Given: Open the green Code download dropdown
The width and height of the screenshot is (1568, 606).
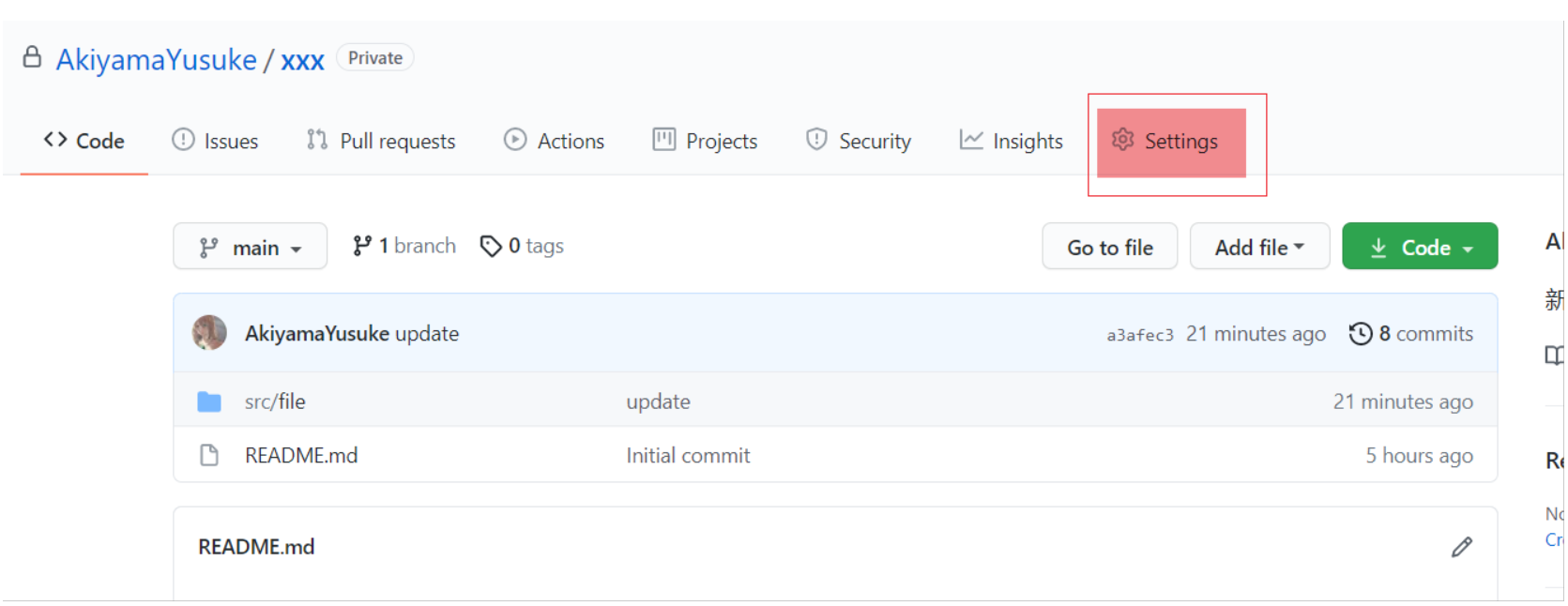Looking at the screenshot, I should [x=1420, y=247].
